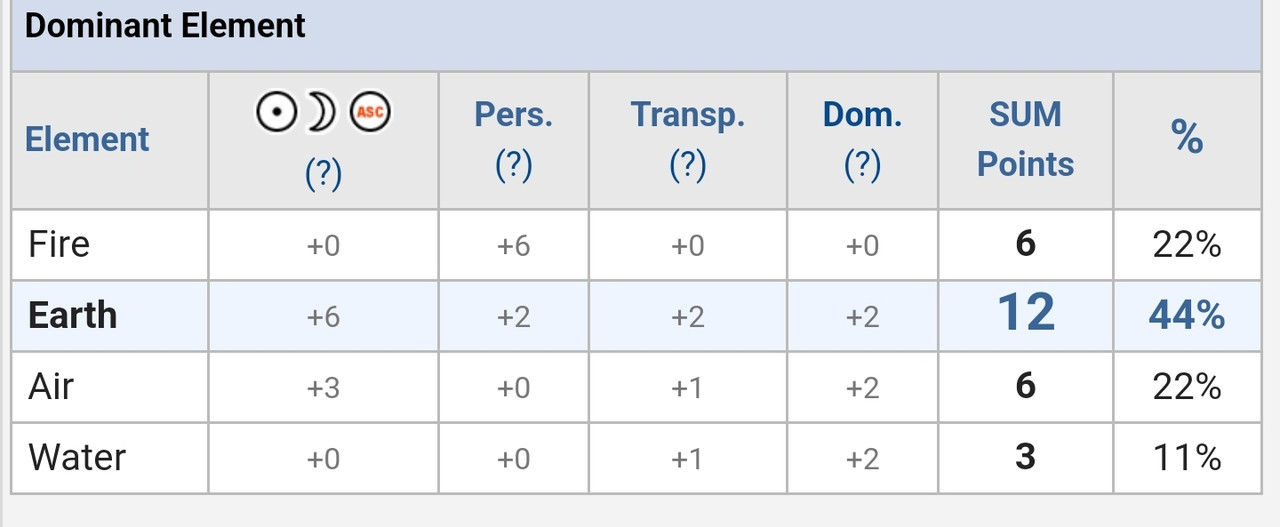This screenshot has height=527, width=1280.
Task: Open help (?) under Sun Moon ASC icons
Action: pos(323,175)
